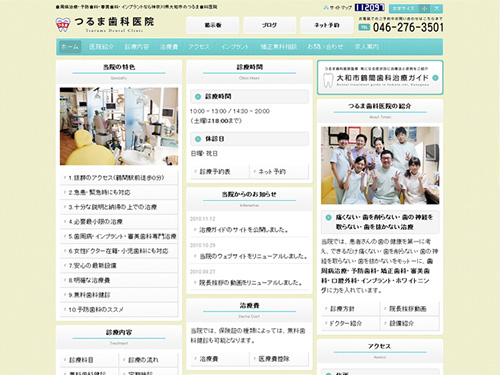The height and width of the screenshot is (375, 500).
Task: Click the つるま歯科医院 tooth logo icon
Action: tap(63, 24)
